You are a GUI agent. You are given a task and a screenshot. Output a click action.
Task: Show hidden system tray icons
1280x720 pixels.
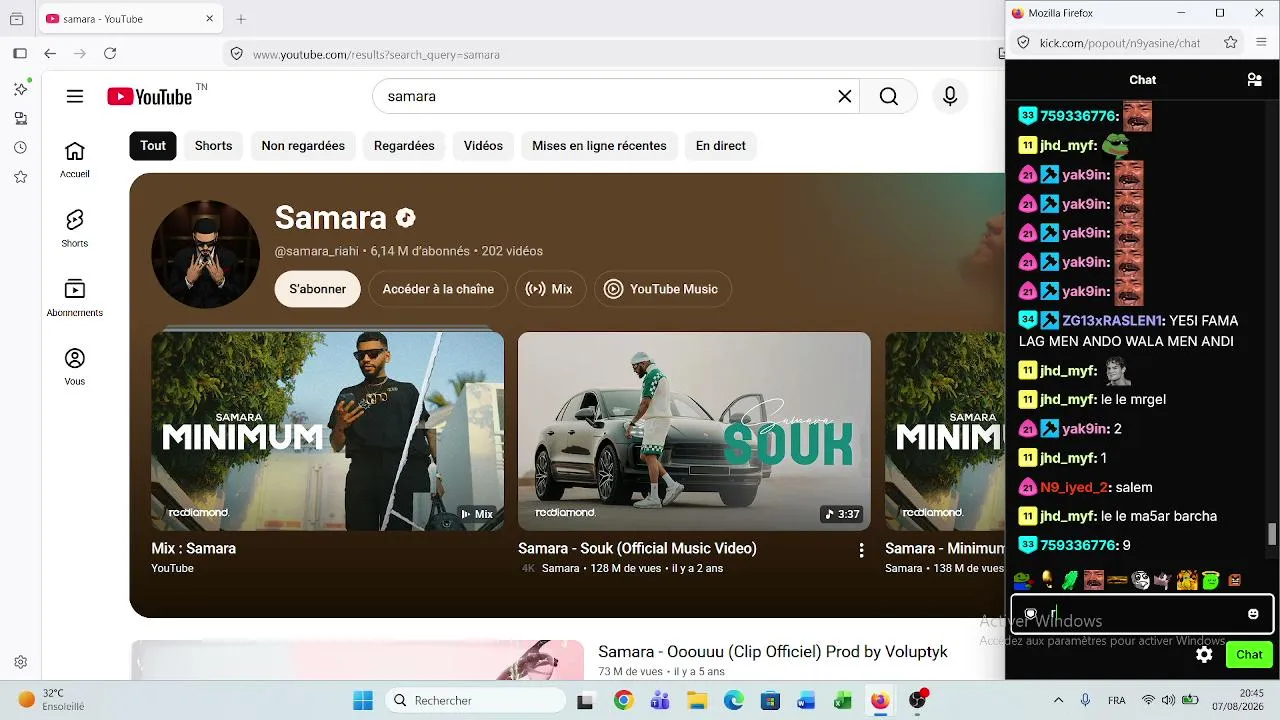click(1058, 700)
